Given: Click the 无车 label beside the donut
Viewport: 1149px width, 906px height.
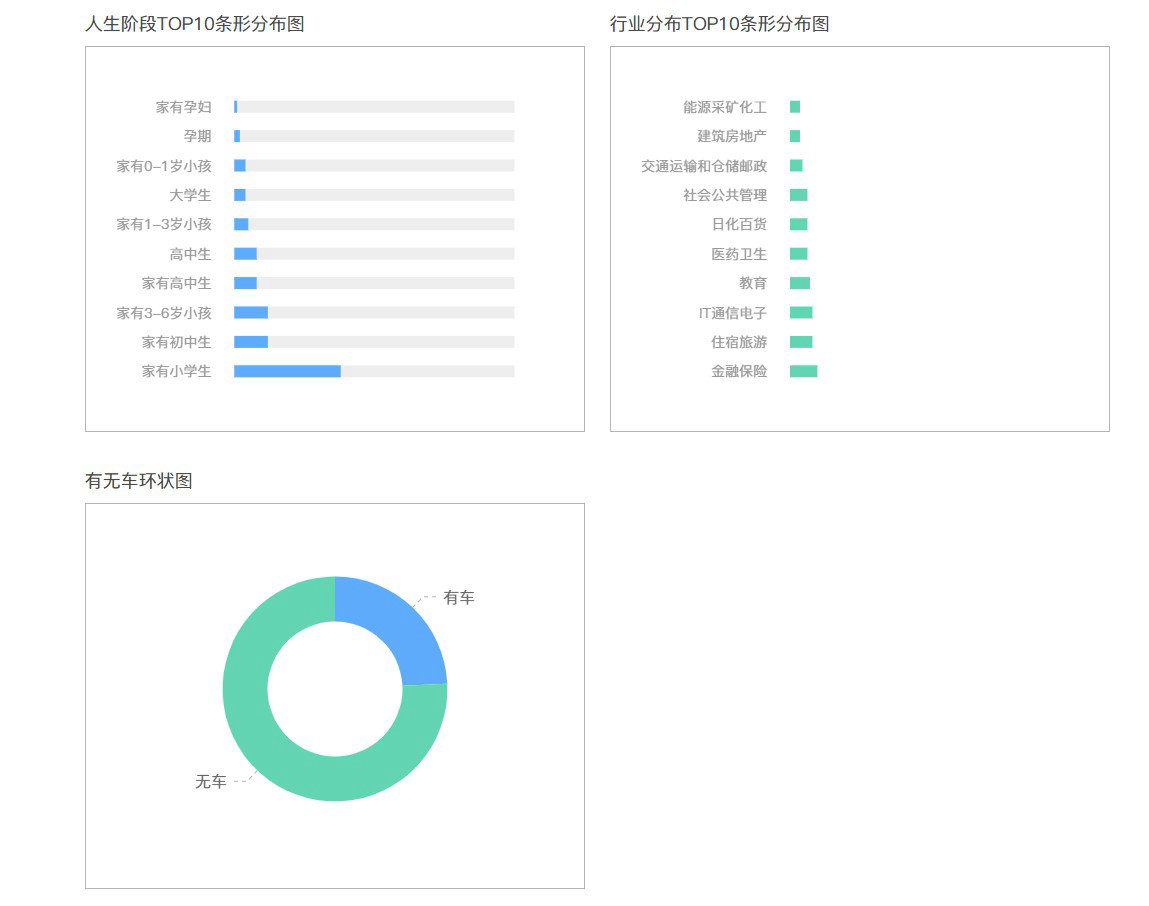Looking at the screenshot, I should [210, 781].
